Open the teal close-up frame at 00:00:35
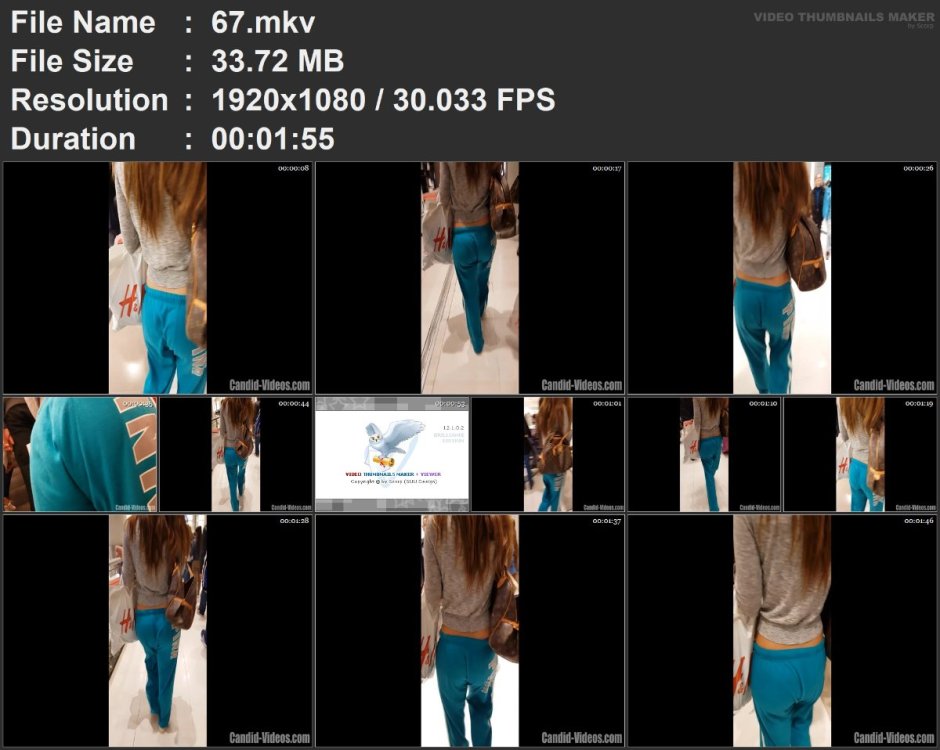 click(80, 454)
